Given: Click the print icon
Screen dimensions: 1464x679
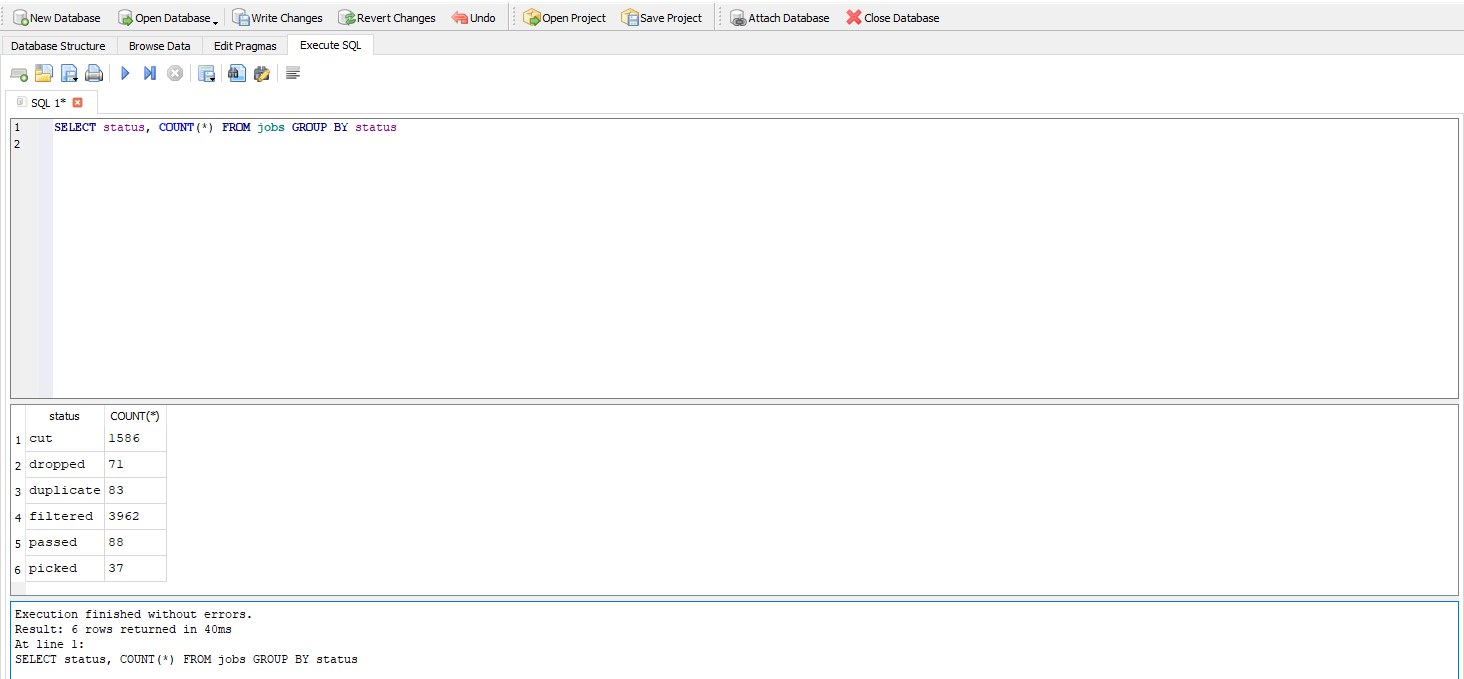Looking at the screenshot, I should click(94, 73).
